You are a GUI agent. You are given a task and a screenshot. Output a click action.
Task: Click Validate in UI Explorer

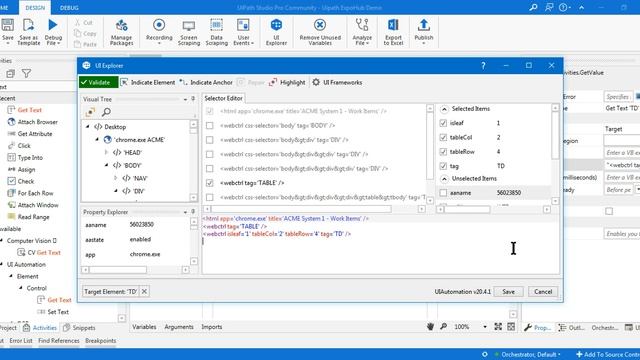98,82
